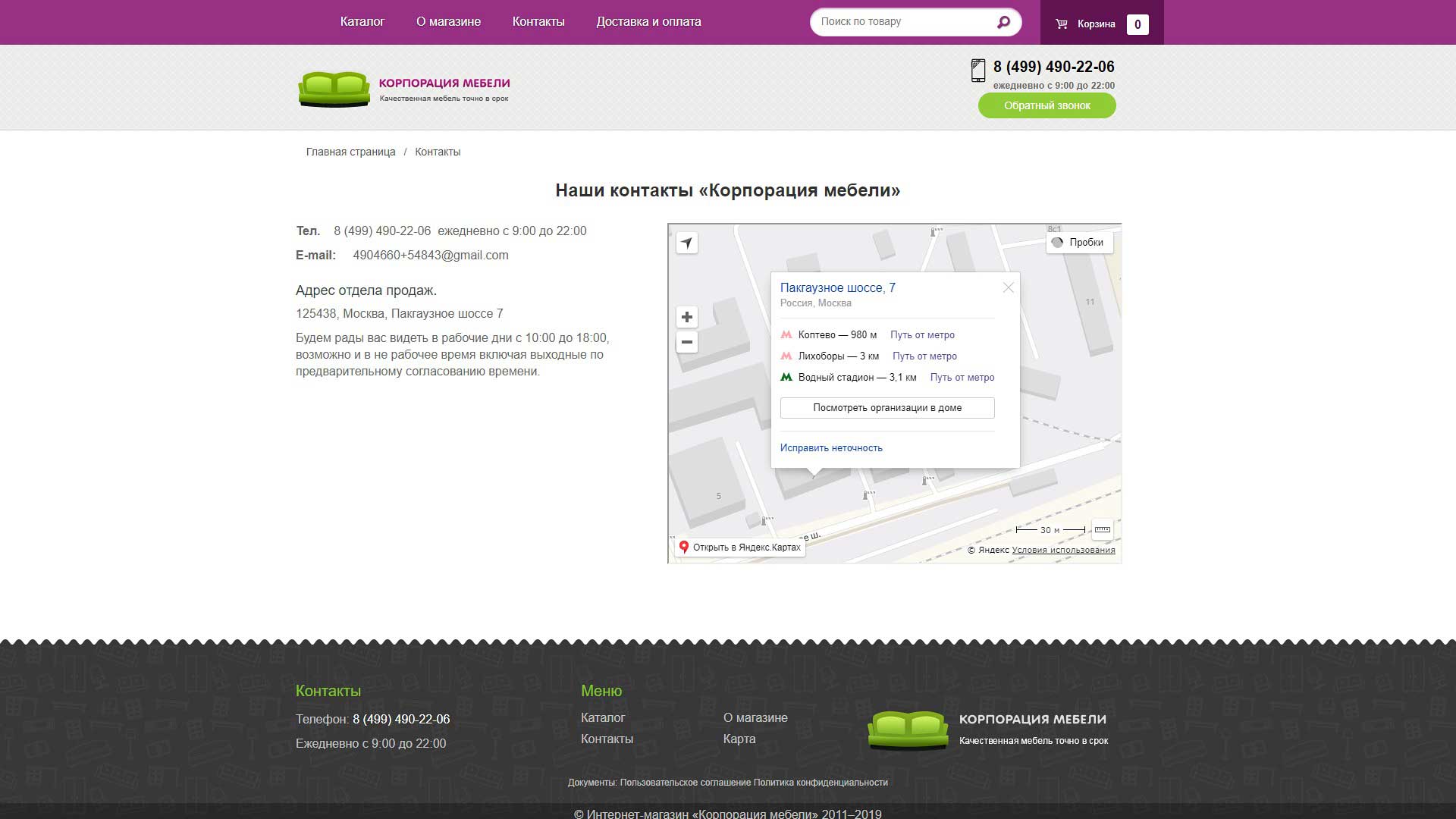Go to Главная страница breadcrumb
Viewport: 1456px width, 819px height.
tap(350, 152)
